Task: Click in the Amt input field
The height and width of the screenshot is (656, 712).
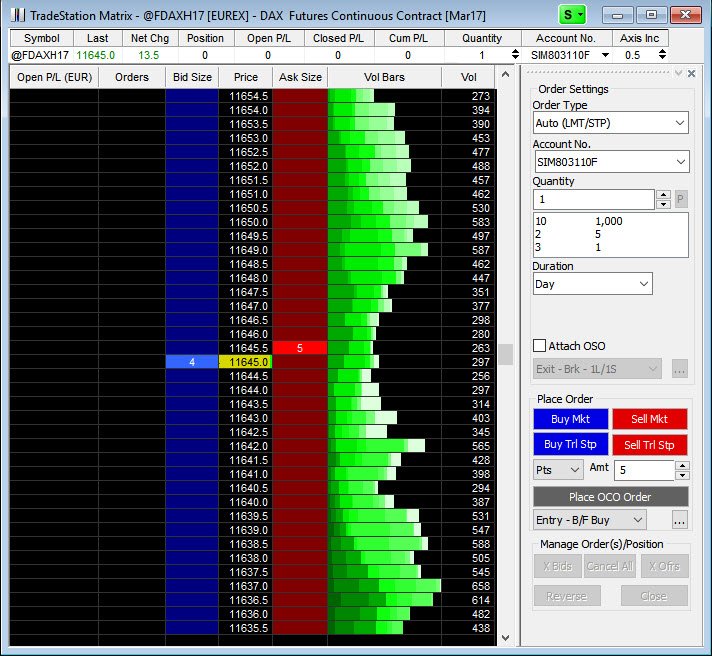Action: point(645,470)
